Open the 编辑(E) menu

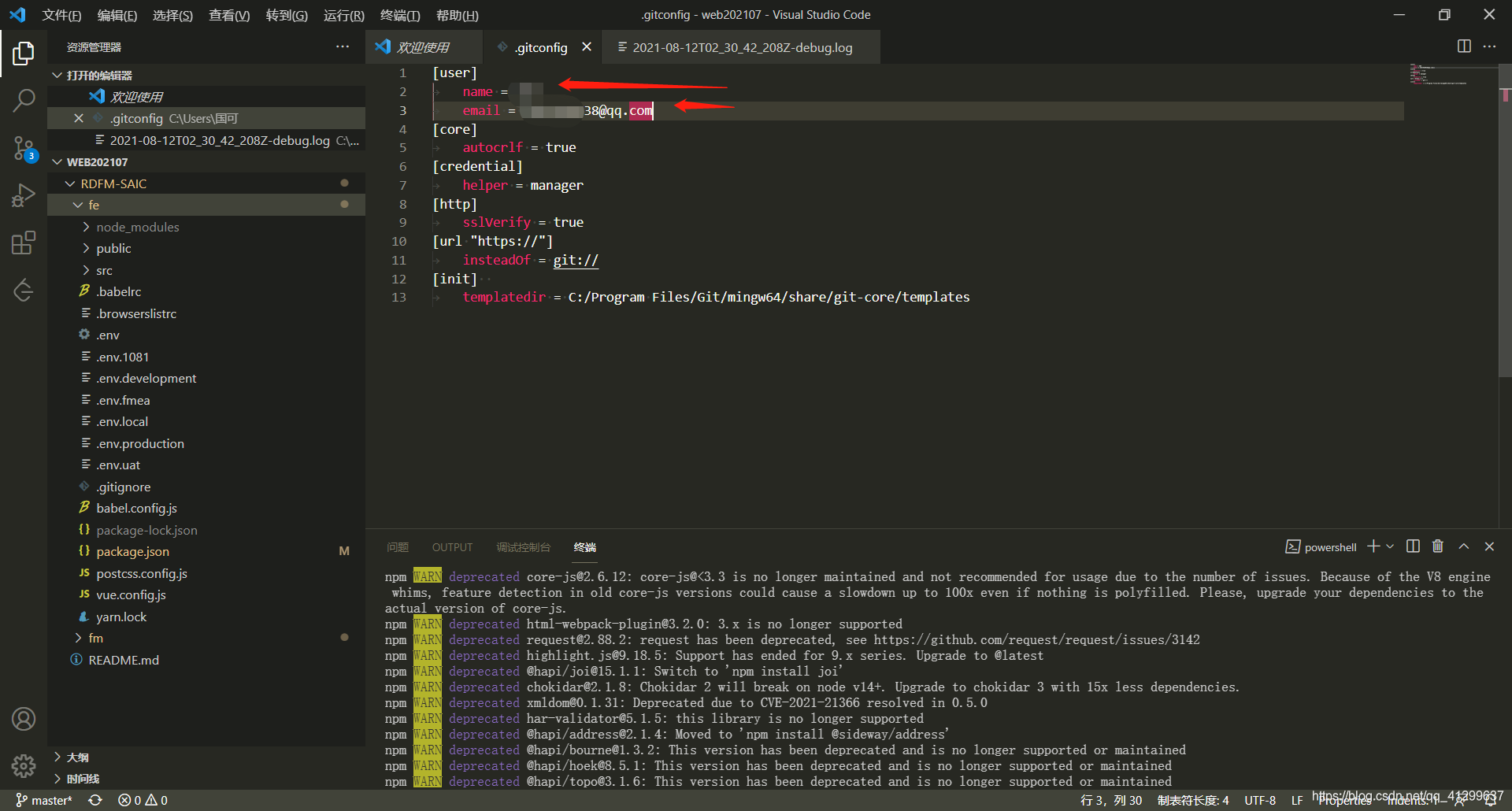coord(117,15)
